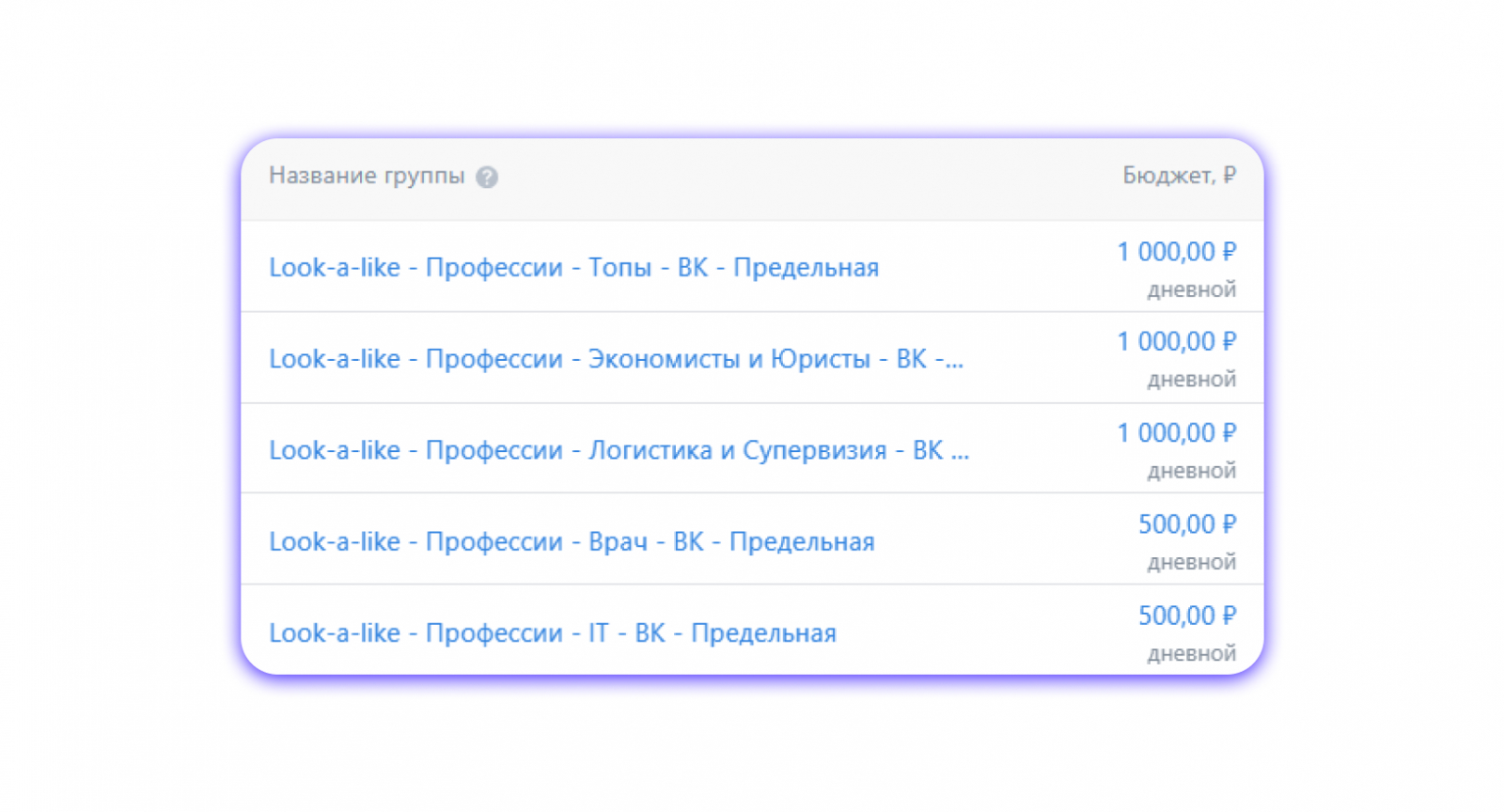The height and width of the screenshot is (812, 1504).
Task: Open the IT look-a-like group link
Action: pos(552,633)
